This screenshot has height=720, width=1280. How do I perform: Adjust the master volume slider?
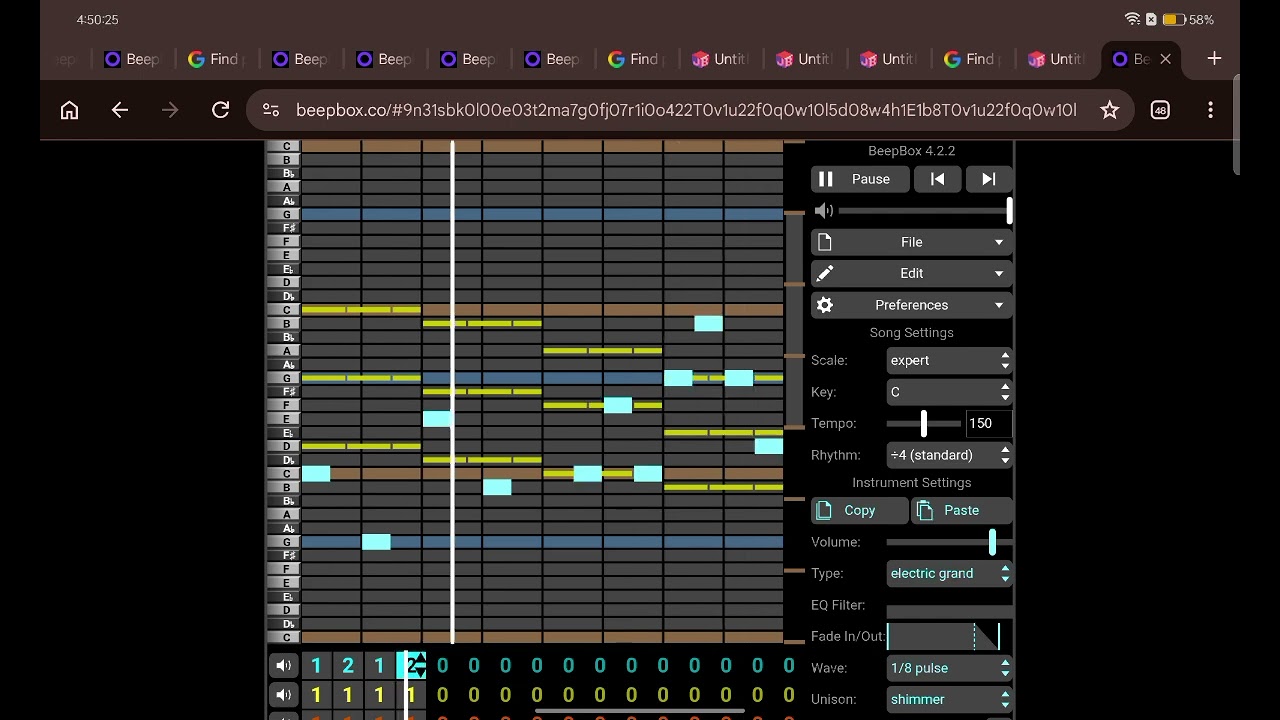[x=925, y=211]
